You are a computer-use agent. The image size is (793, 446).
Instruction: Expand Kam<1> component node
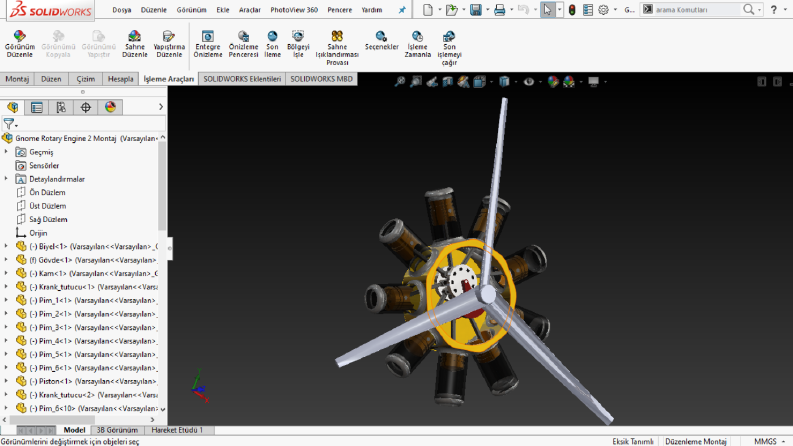point(6,273)
